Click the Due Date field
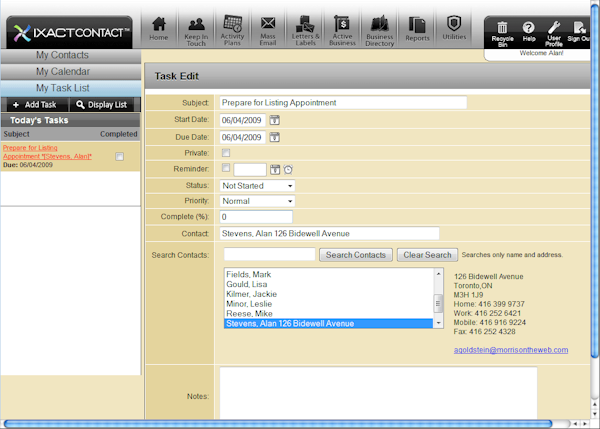The width and height of the screenshot is (600, 429). pyautogui.click(x=243, y=137)
